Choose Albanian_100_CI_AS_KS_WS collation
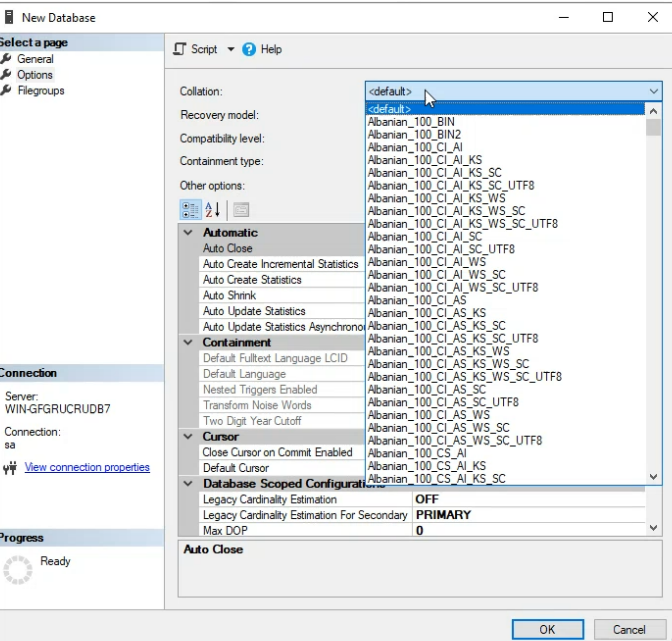Screen dimensions: 672x641 [505, 351]
